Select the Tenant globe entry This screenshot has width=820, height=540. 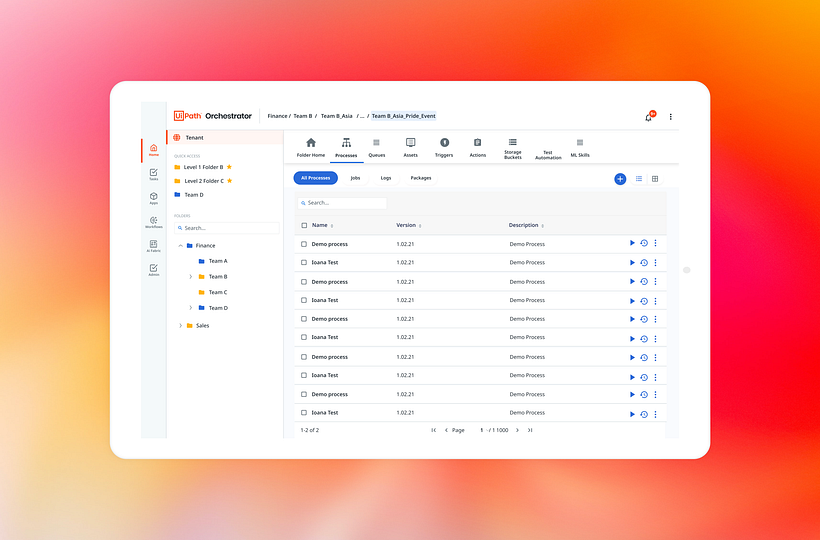pyautogui.click(x=225, y=137)
